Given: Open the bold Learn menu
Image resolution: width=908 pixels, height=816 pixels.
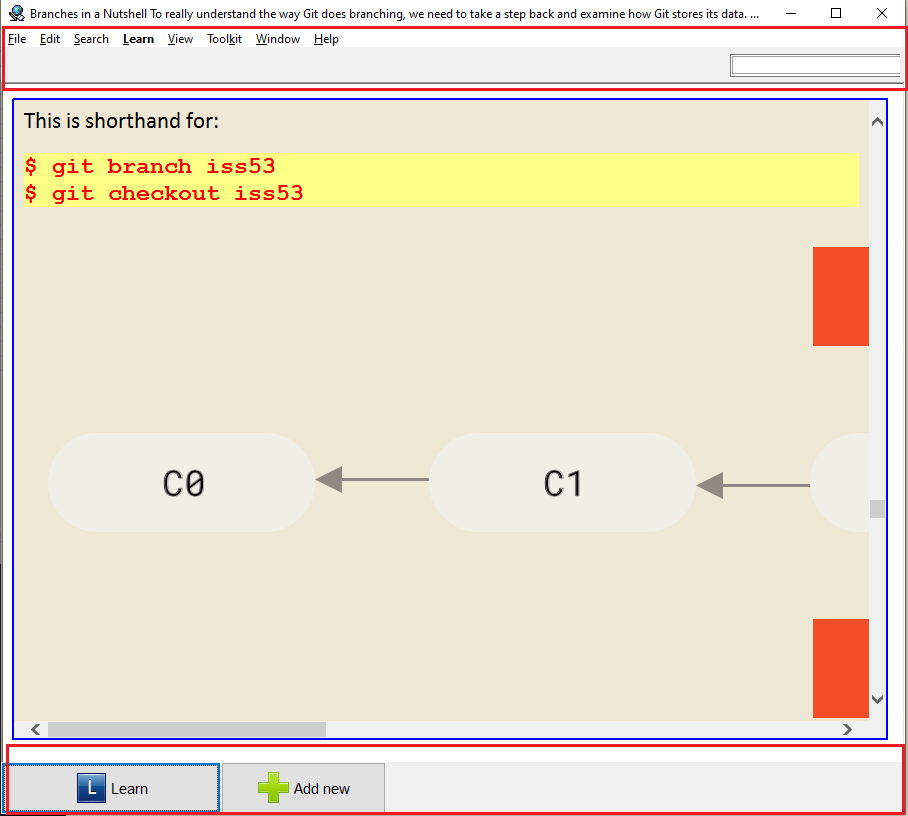Looking at the screenshot, I should tap(138, 39).
